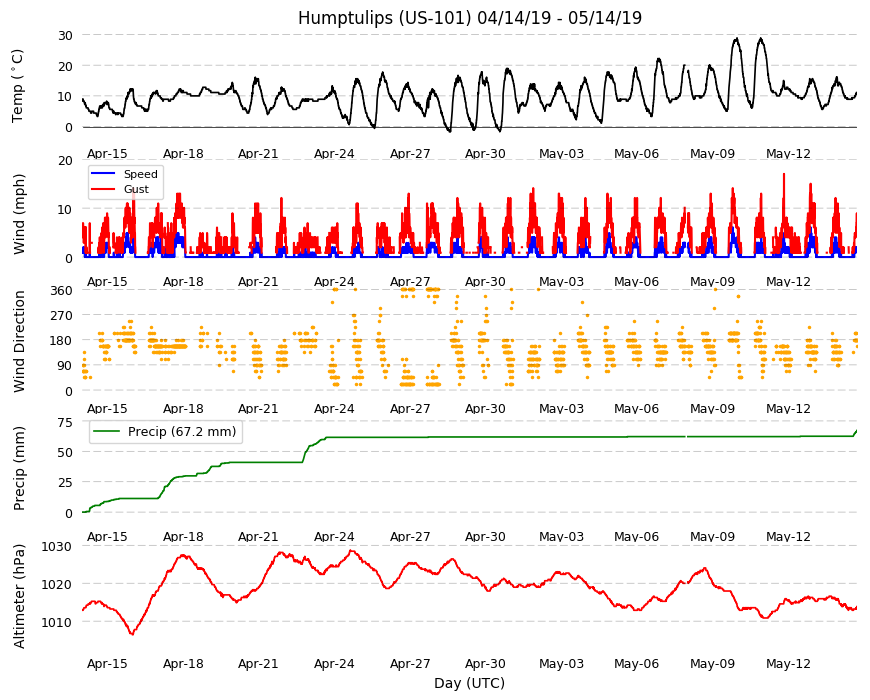The image size is (870, 700).
Task: Click the blue Speed legend line
Action: [103, 174]
